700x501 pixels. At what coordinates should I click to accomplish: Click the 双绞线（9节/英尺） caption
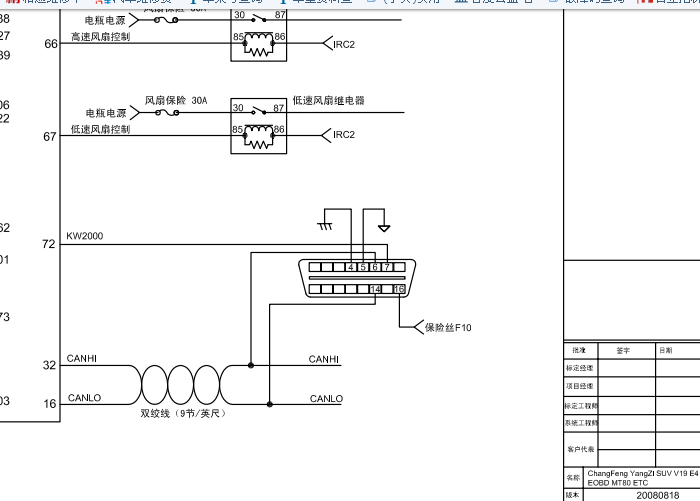[x=183, y=413]
